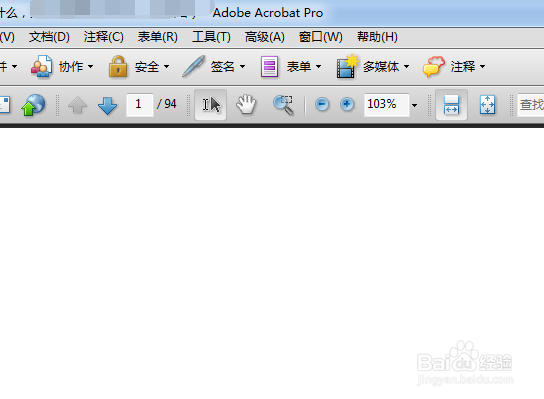Click the 签名 pen icon

194,66
